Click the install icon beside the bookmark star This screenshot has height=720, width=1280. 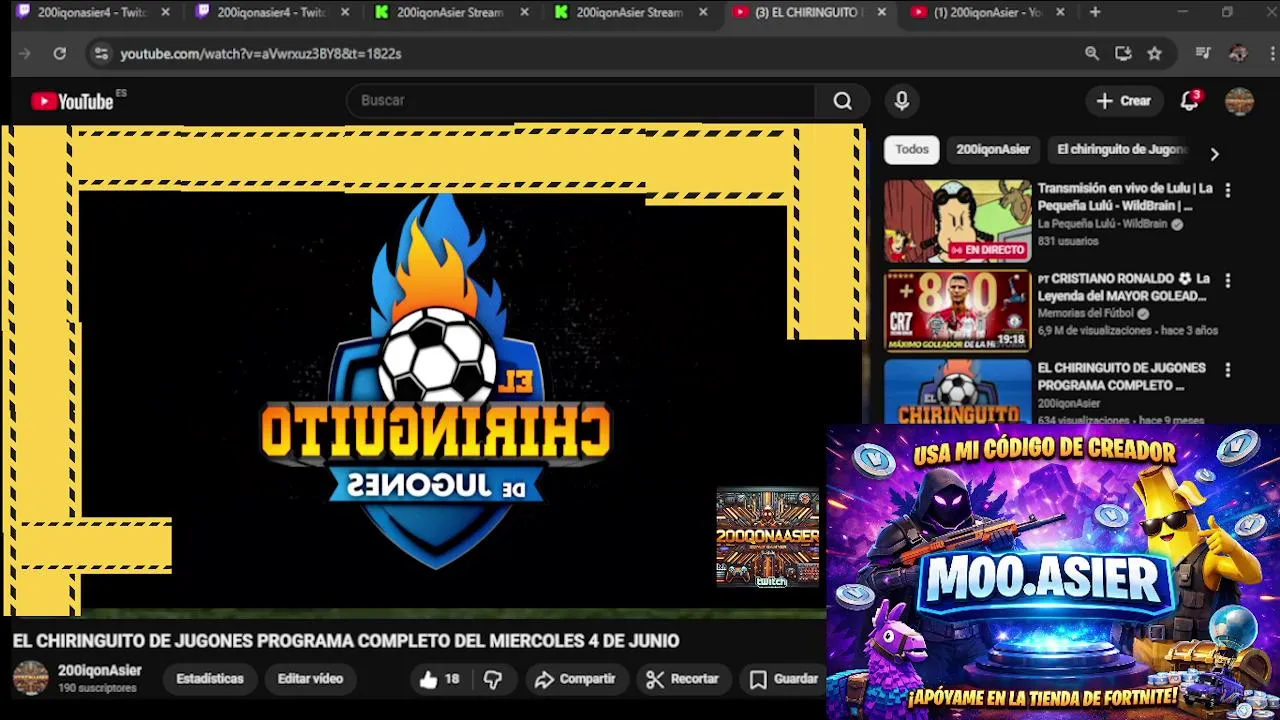pos(1123,54)
